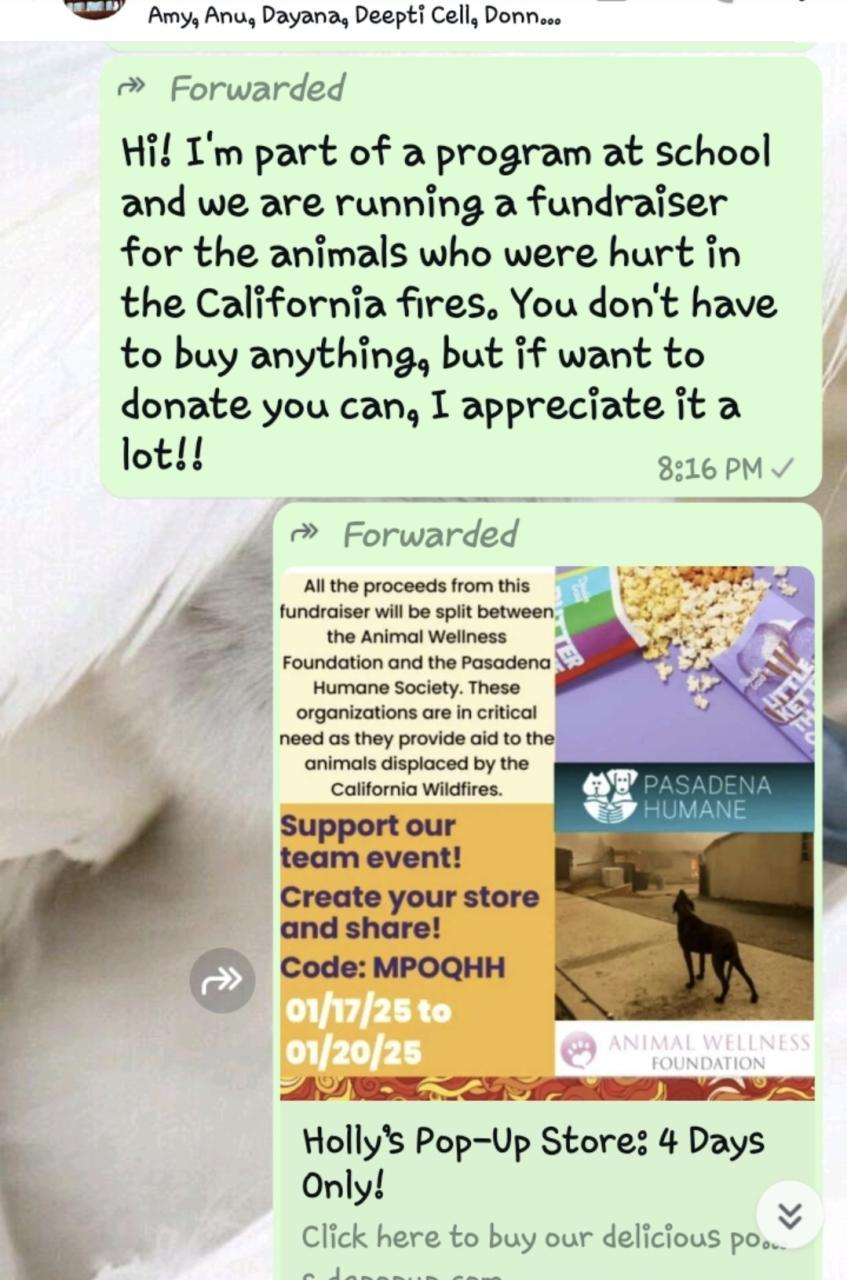Viewport: 847px width, 1280px height.
Task: Open Holly's Pop-Up Store link title
Action: coord(533,1162)
